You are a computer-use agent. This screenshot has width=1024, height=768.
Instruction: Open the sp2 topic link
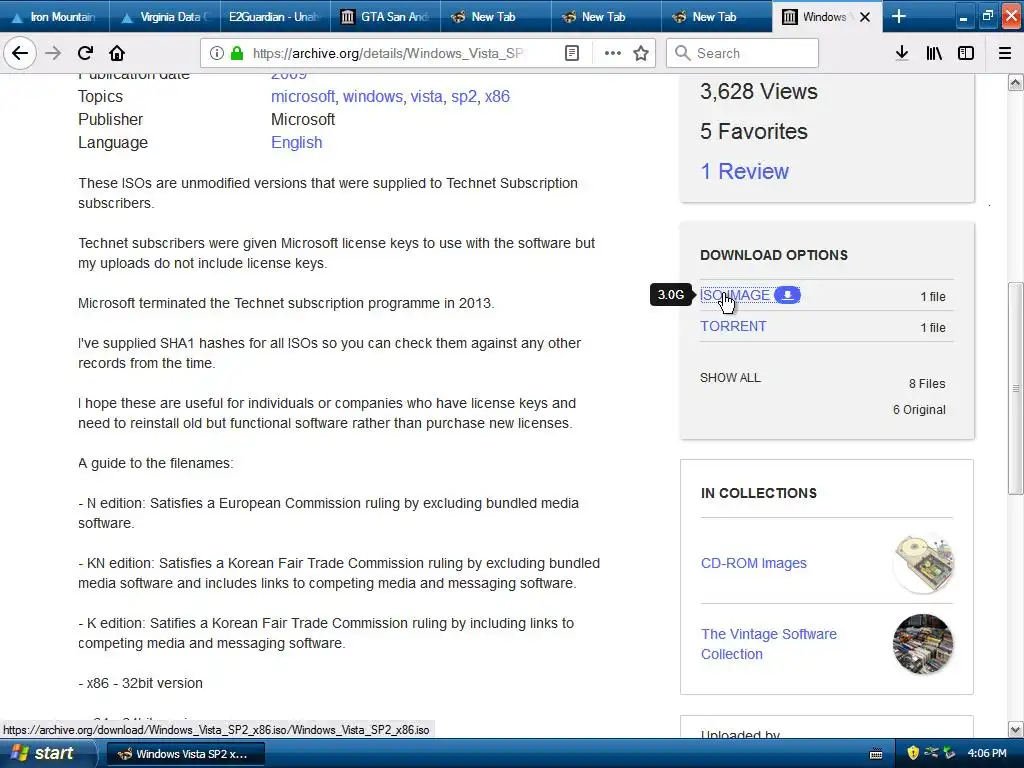click(x=464, y=97)
